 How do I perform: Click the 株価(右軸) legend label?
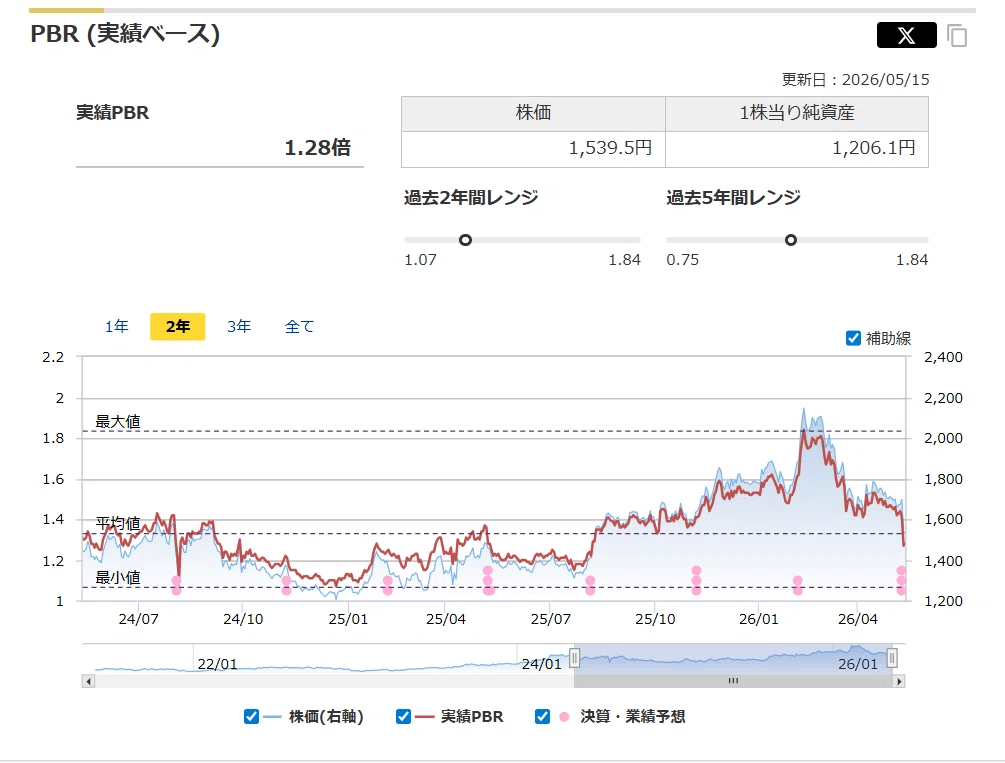tap(326, 716)
